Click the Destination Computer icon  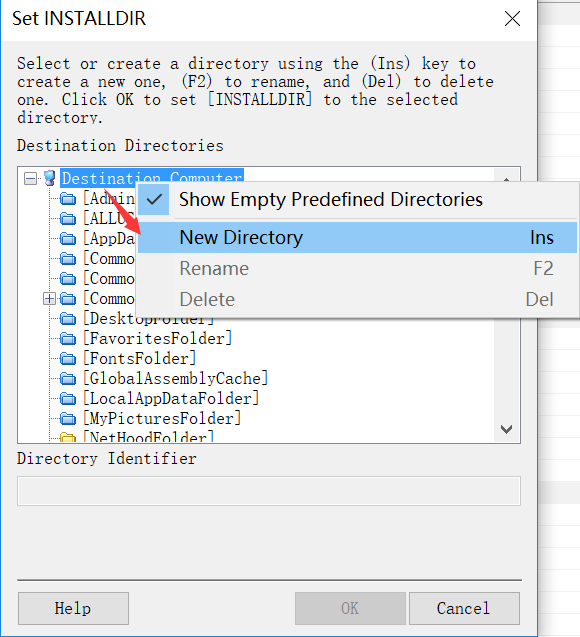50,178
